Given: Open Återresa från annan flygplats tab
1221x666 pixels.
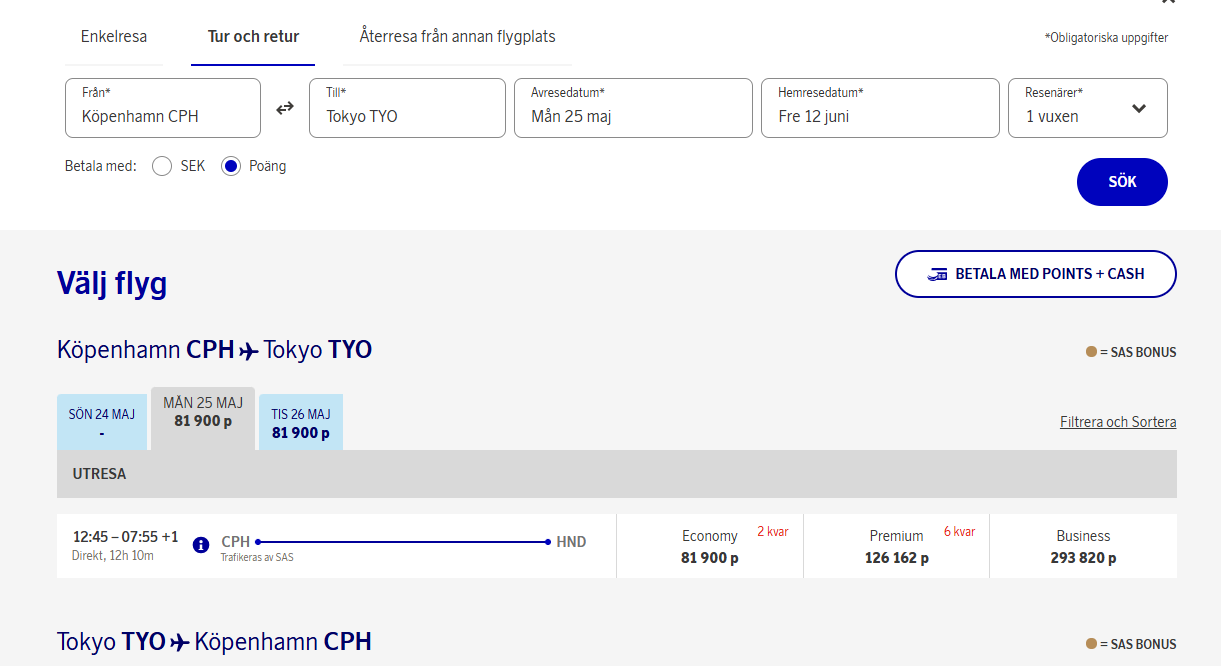Looking at the screenshot, I should click(457, 37).
